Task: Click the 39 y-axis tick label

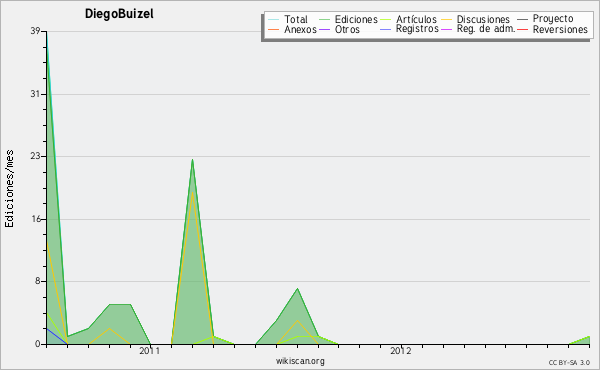Action: click(x=36, y=31)
